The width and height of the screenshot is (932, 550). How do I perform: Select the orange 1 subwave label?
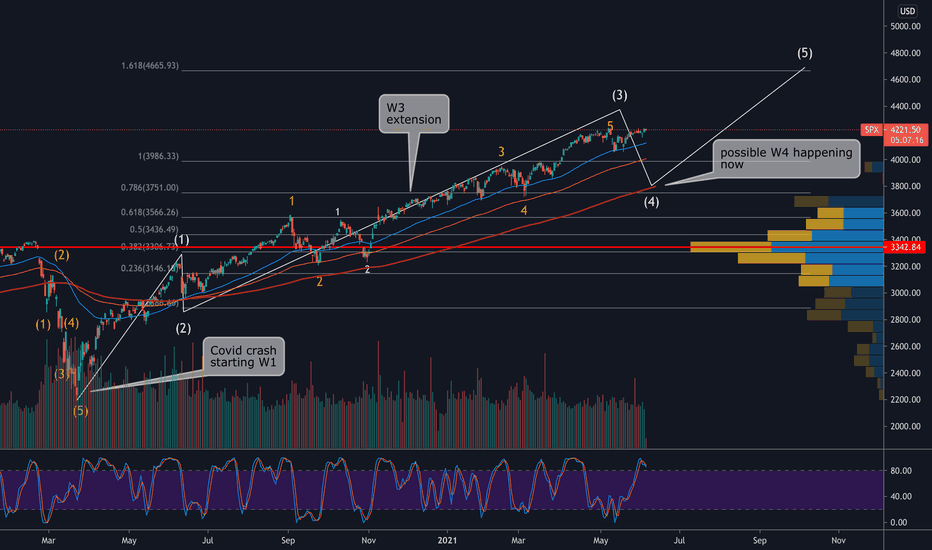(x=292, y=201)
